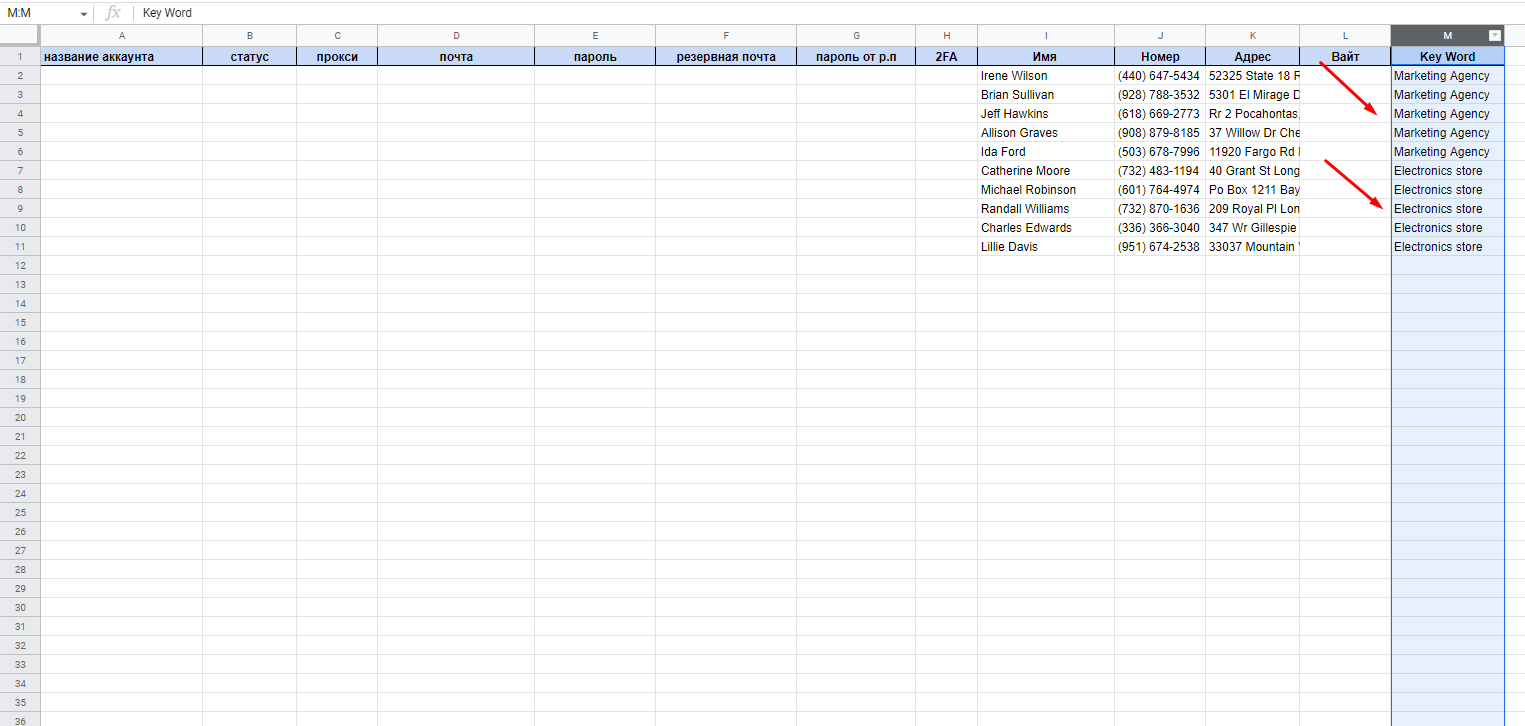Select row 2 header
This screenshot has width=1525, height=726.
coord(20,76)
